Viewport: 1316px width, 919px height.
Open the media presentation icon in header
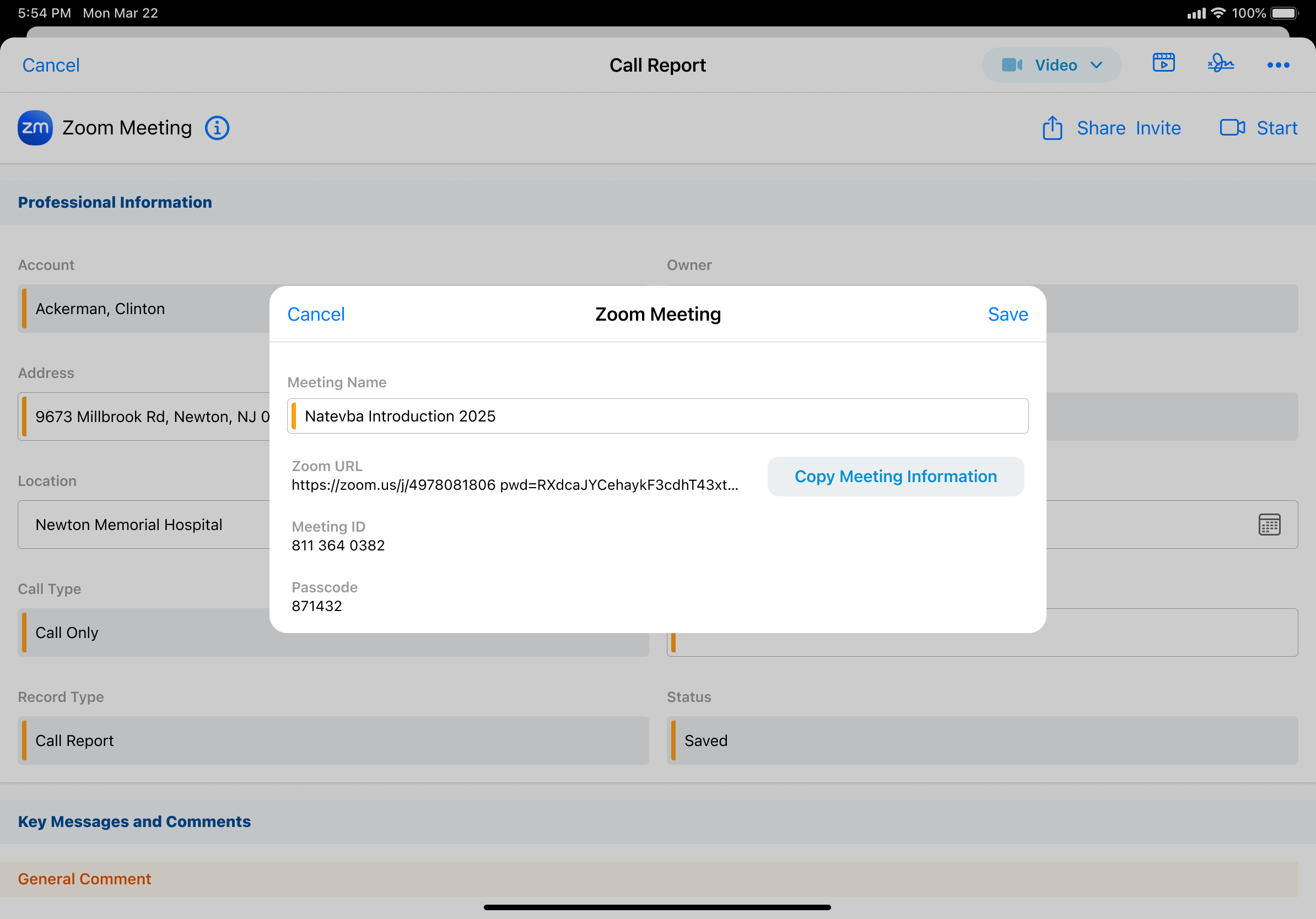(x=1163, y=63)
